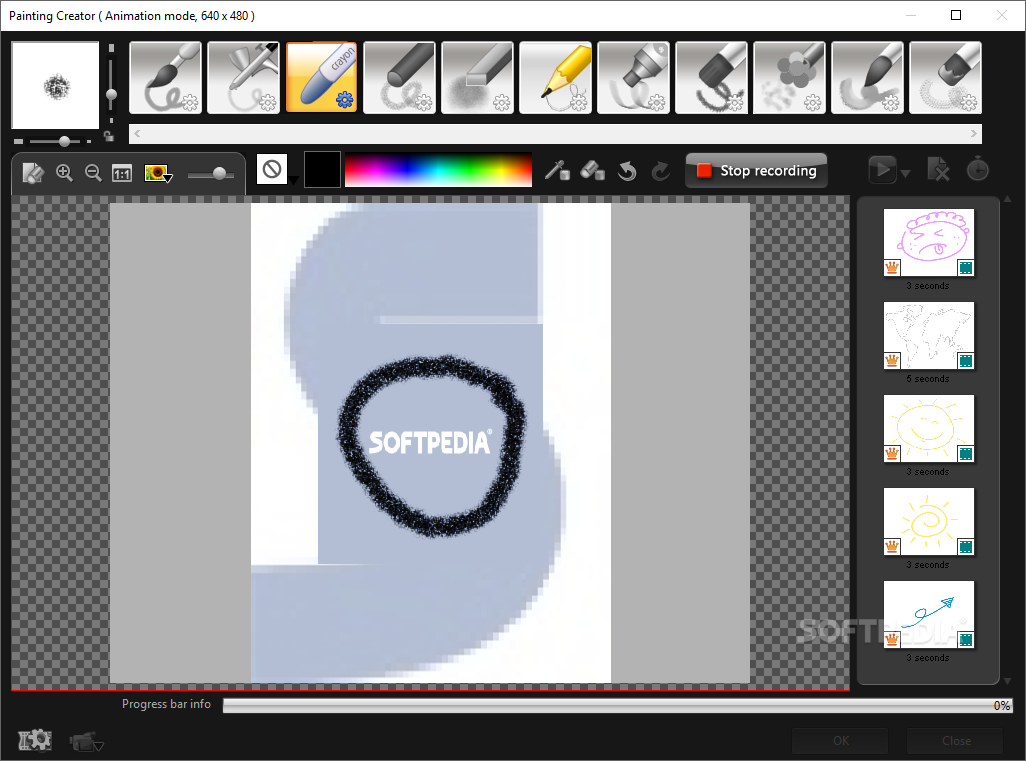Select the dotted texture brush tool
Image resolution: width=1026 pixels, height=761 pixels.
coord(946,78)
